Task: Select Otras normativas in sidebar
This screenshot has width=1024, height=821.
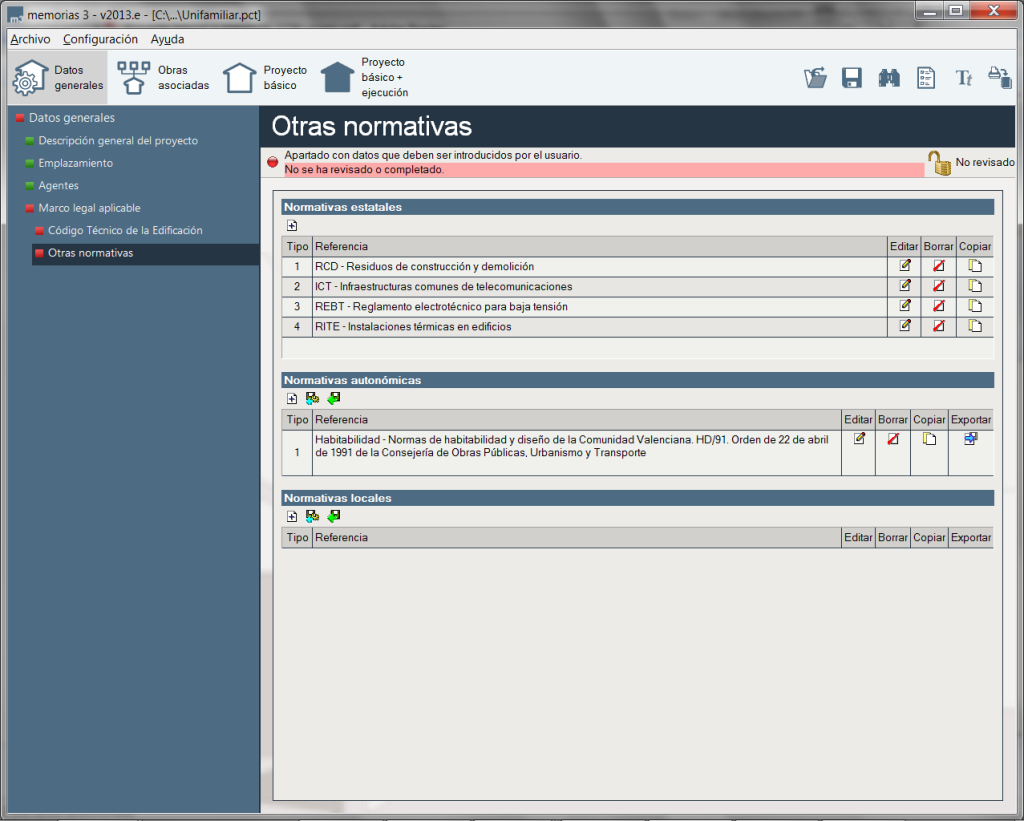Action: click(145, 253)
